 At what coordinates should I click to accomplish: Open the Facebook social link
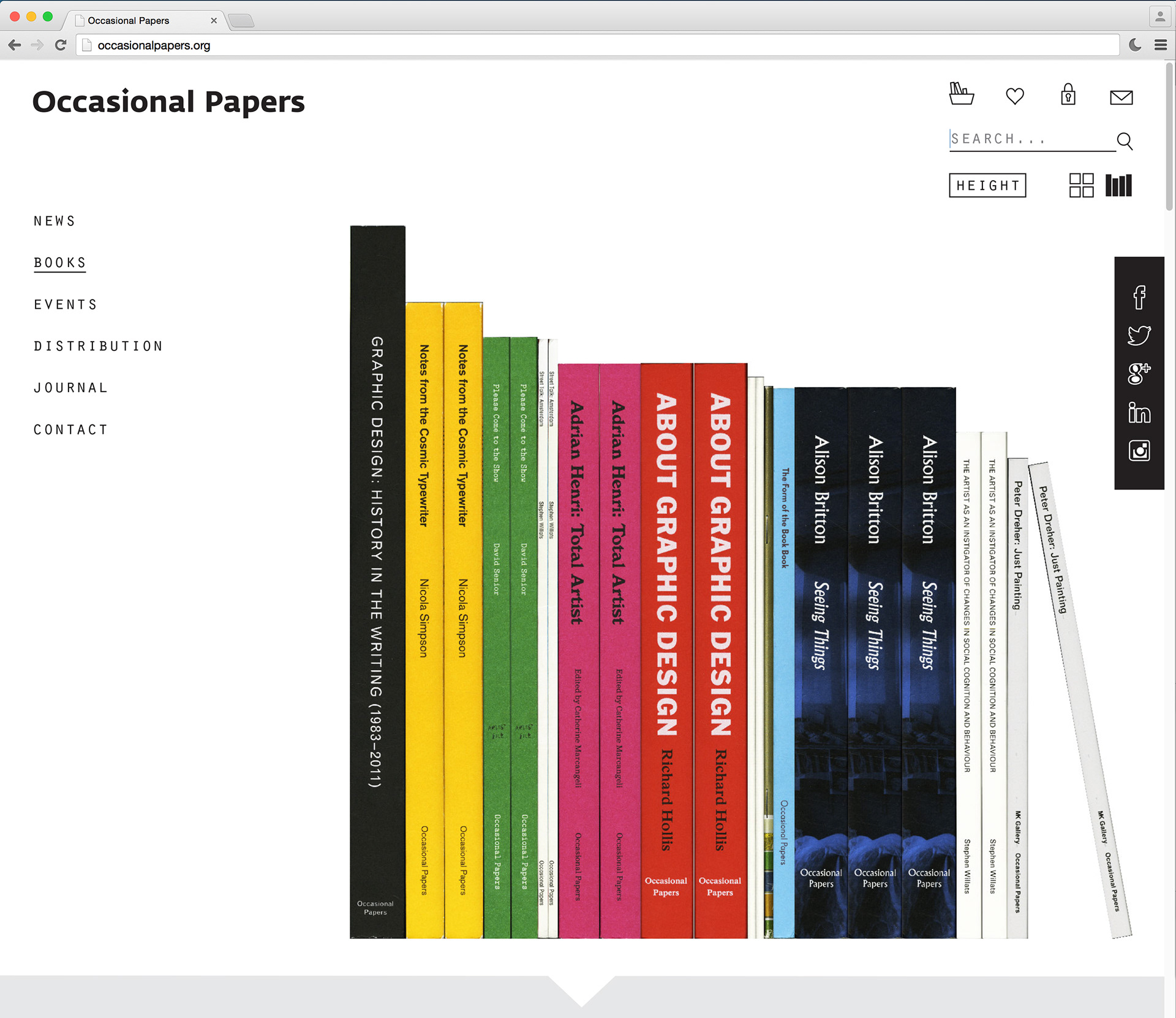tap(1139, 298)
